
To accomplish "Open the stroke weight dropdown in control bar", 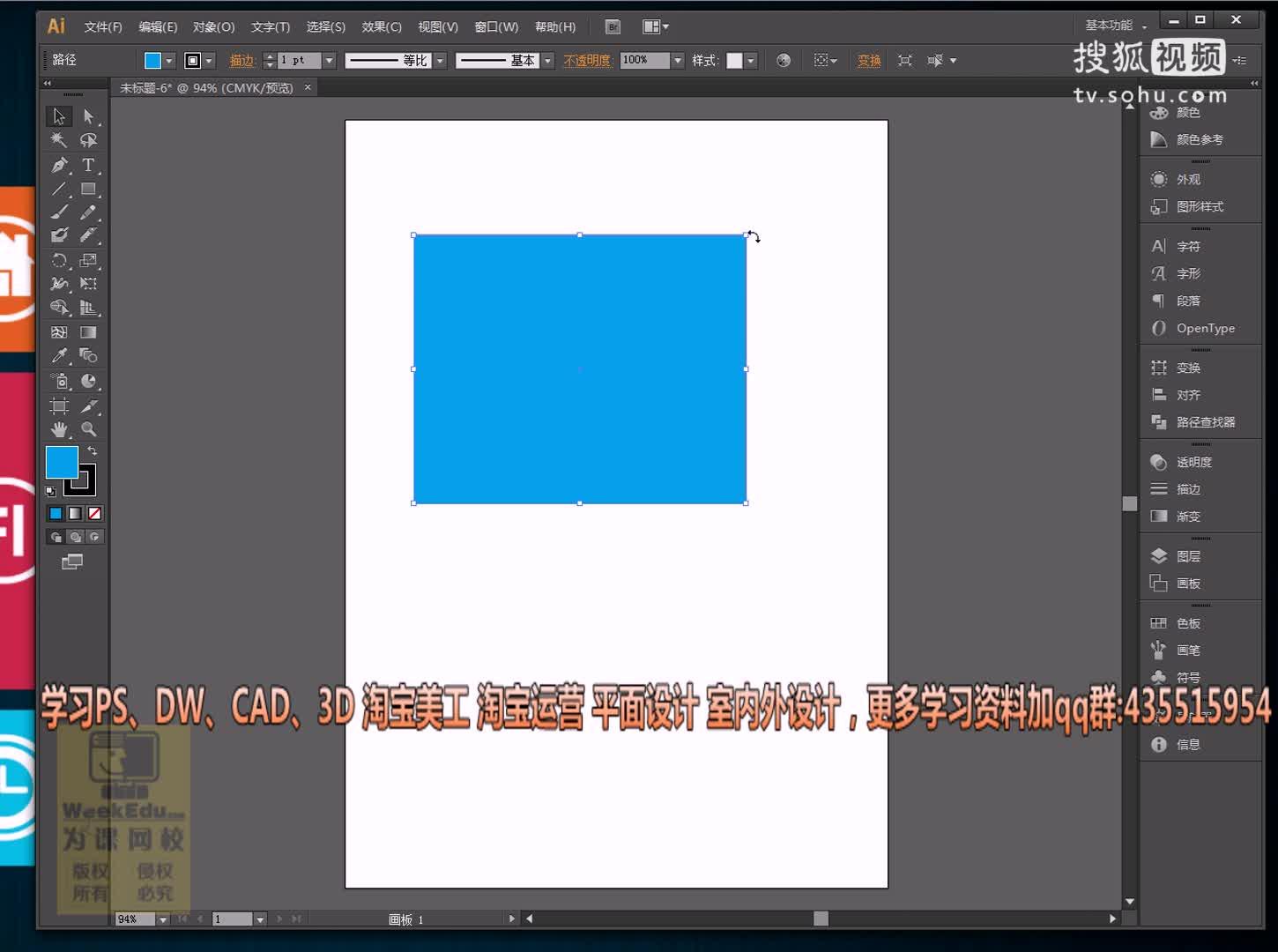I will click(x=328, y=60).
